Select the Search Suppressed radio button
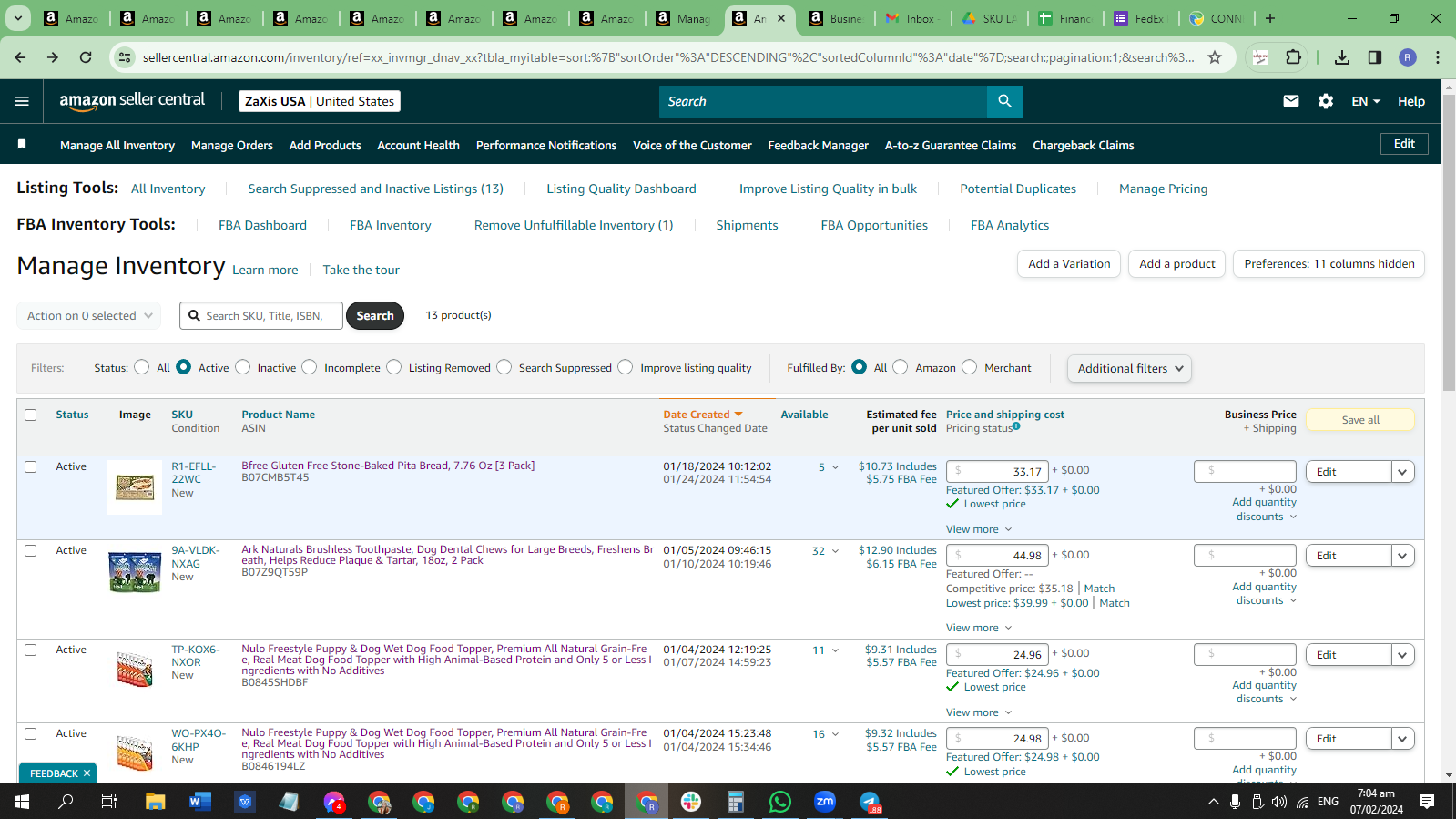 (x=504, y=367)
